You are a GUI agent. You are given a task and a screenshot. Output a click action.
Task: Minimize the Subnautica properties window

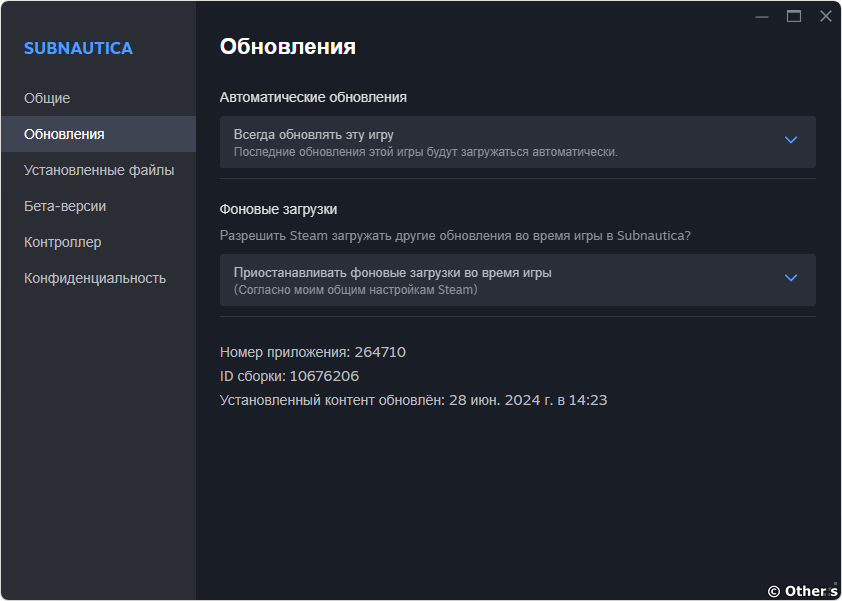pyautogui.click(x=762, y=17)
